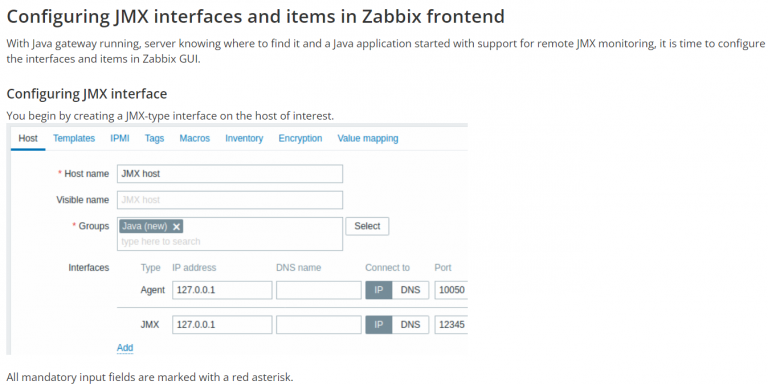Image resolution: width=768 pixels, height=385 pixels.
Task: Add a new interface via the Add link
Action: tap(125, 348)
